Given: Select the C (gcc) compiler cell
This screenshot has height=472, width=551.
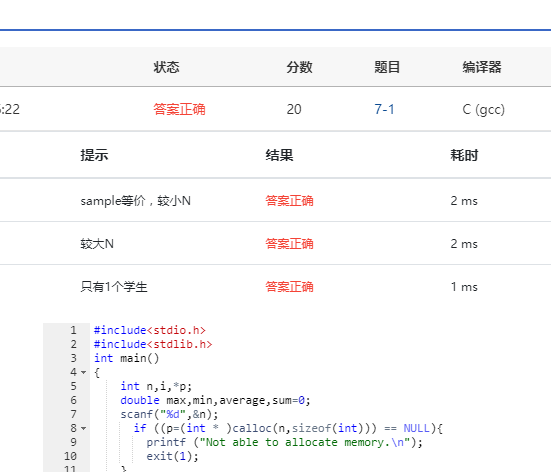Looking at the screenshot, I should (484, 109).
